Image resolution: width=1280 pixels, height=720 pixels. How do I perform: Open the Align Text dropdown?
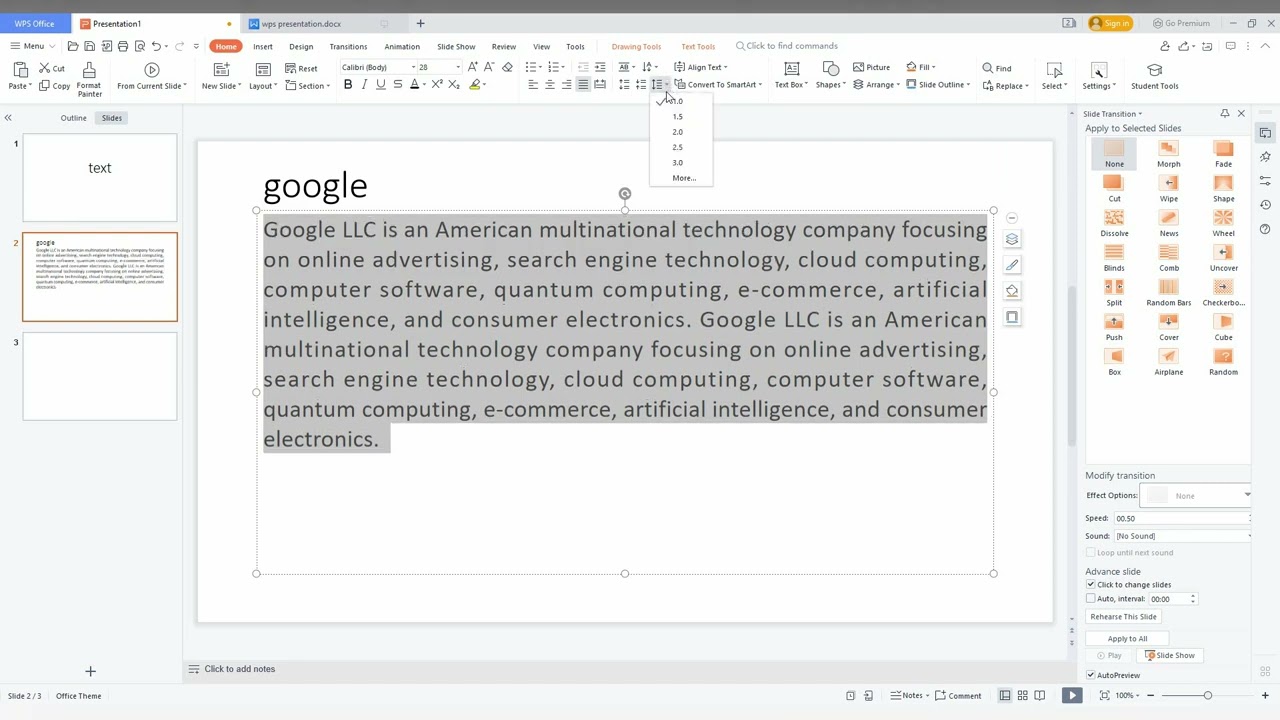coord(701,67)
